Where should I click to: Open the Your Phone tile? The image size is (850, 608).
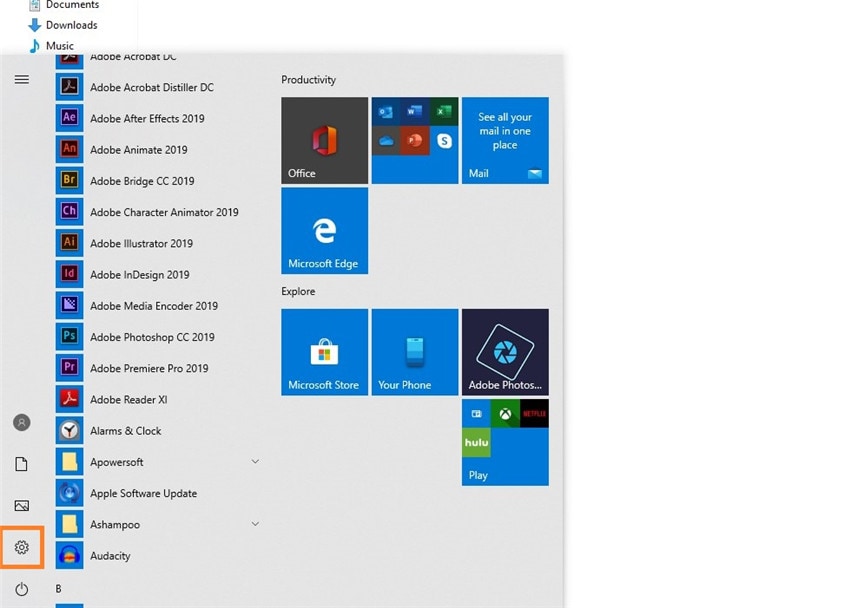[415, 352]
